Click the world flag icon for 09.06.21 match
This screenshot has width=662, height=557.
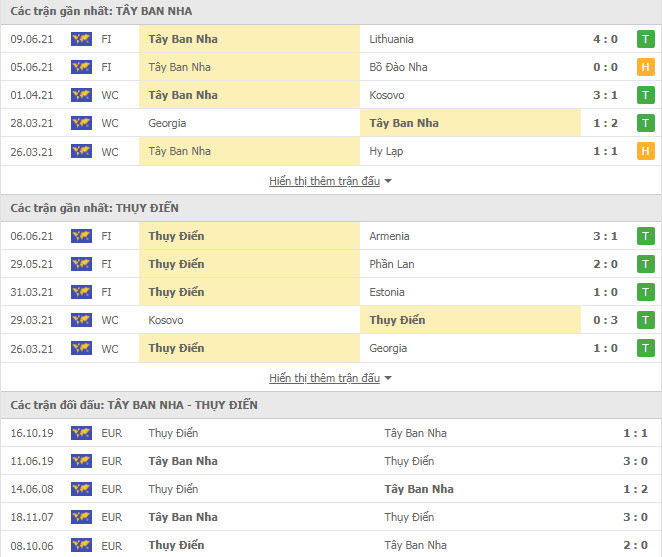pyautogui.click(x=81, y=39)
